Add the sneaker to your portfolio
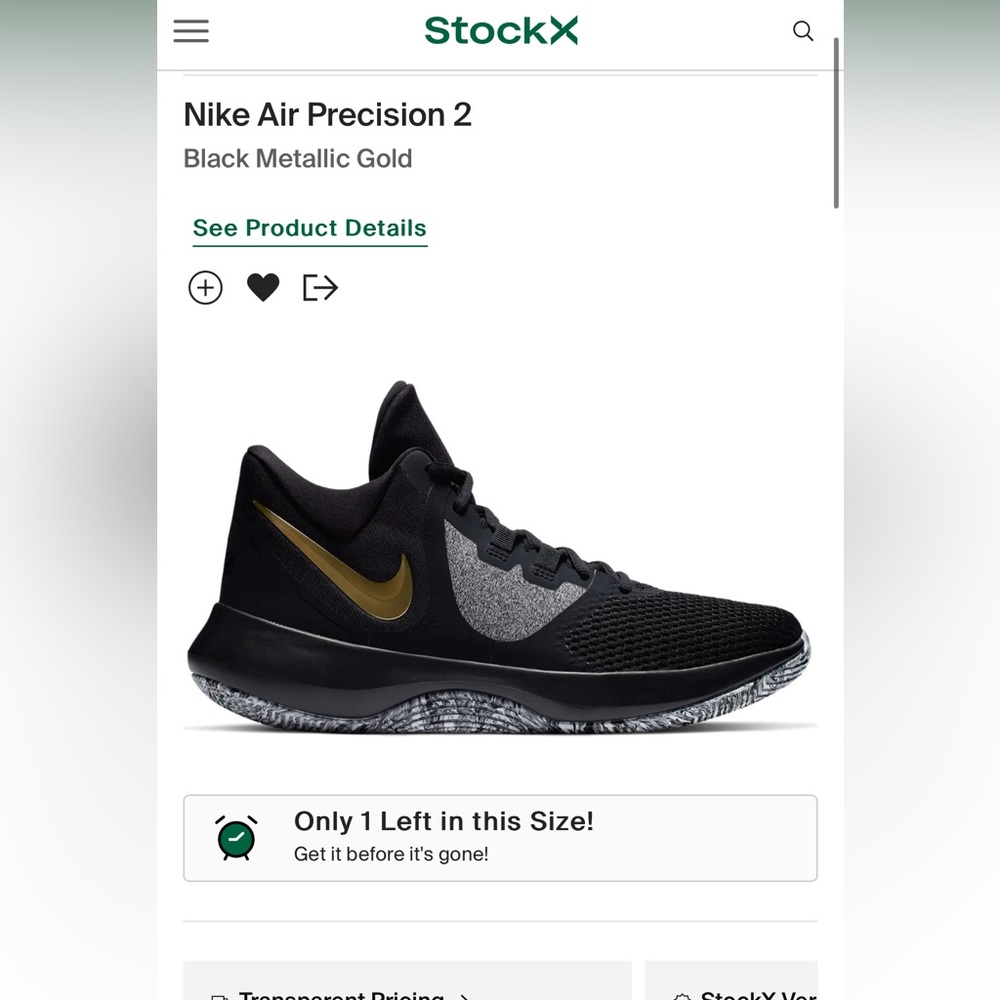 205,287
